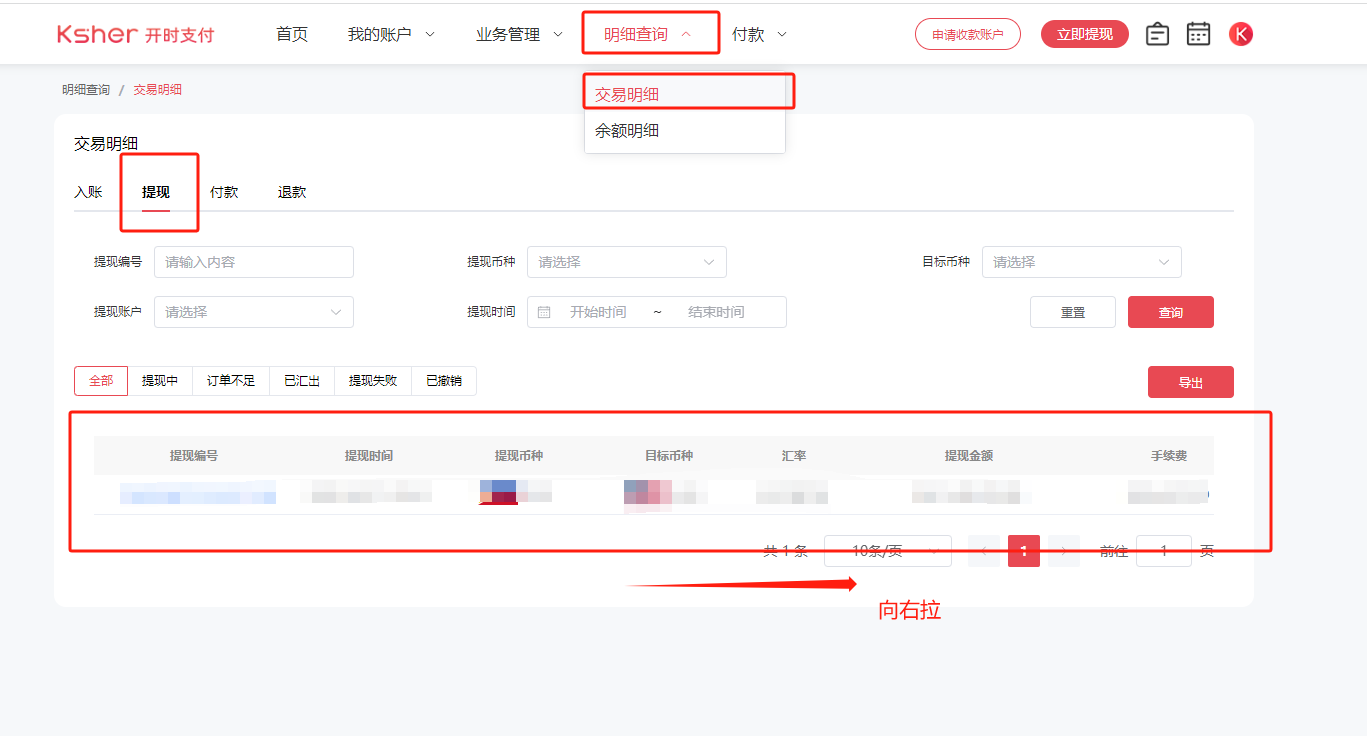
Task: Switch to the 入账 tab
Action: click(89, 192)
